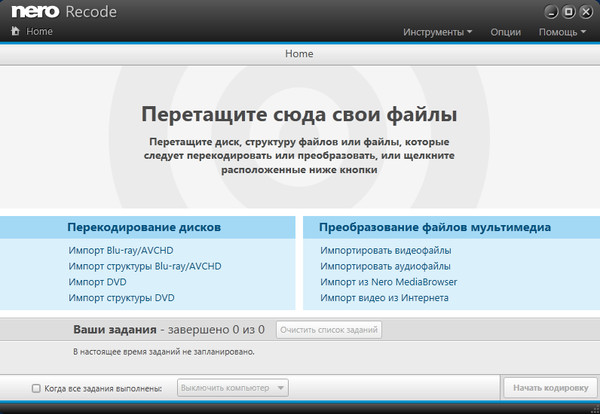The image size is (600, 414).
Task: Enable 'Когда все задания выполнены' checkbox
Action: pos(36,388)
